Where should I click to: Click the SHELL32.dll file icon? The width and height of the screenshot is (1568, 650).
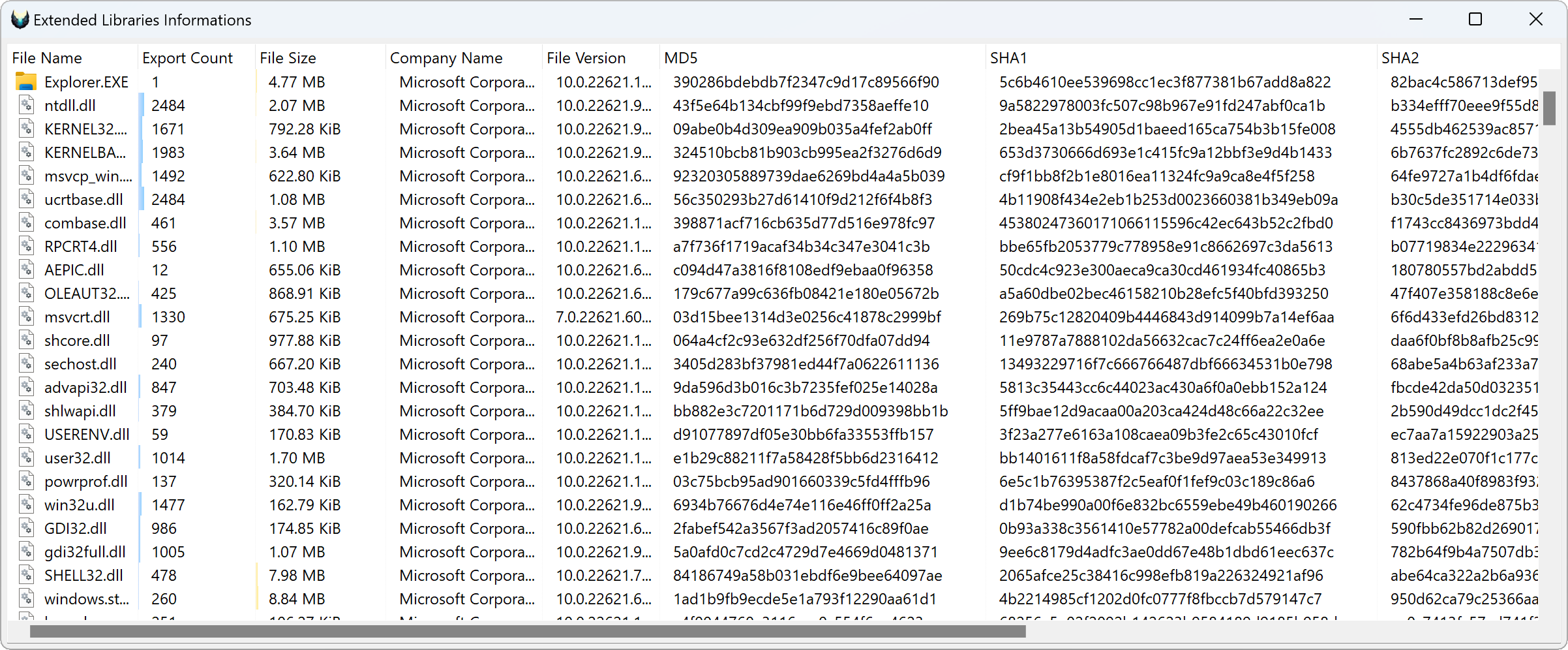26,575
